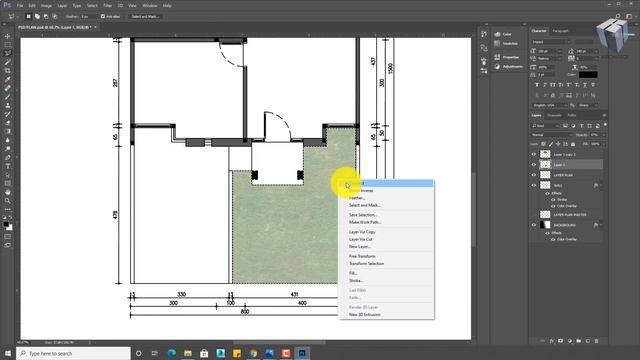
Task: Select the Healing Brush tool
Action: [8, 88]
